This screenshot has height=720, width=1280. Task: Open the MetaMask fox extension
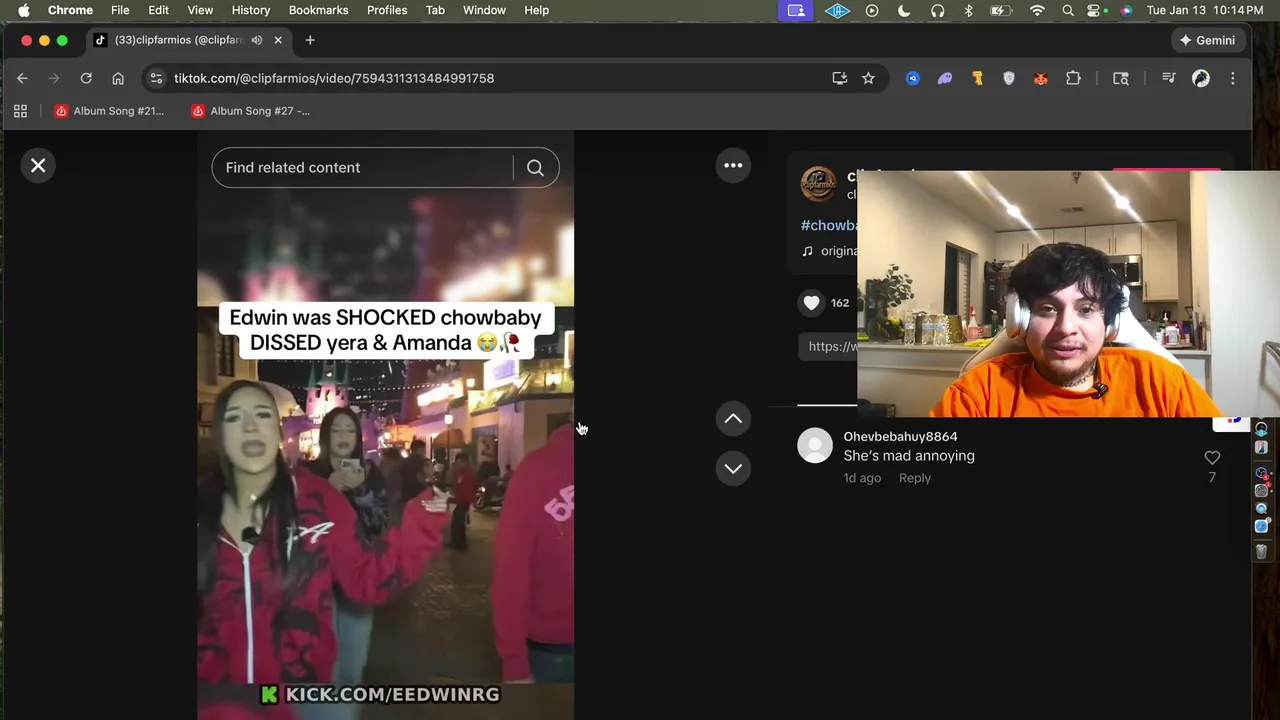coord(1041,78)
